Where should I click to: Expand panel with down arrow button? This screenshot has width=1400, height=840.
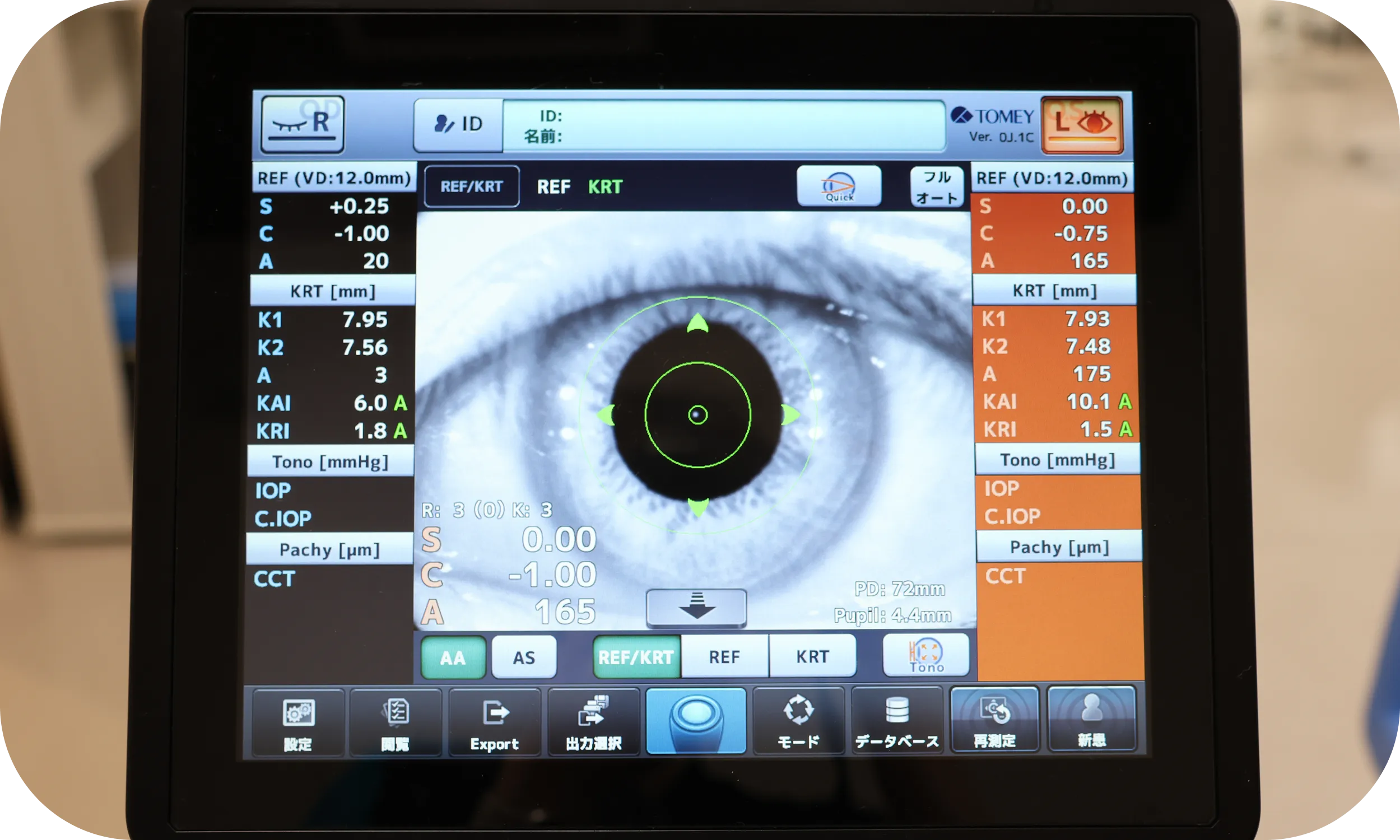pyautogui.click(x=696, y=608)
